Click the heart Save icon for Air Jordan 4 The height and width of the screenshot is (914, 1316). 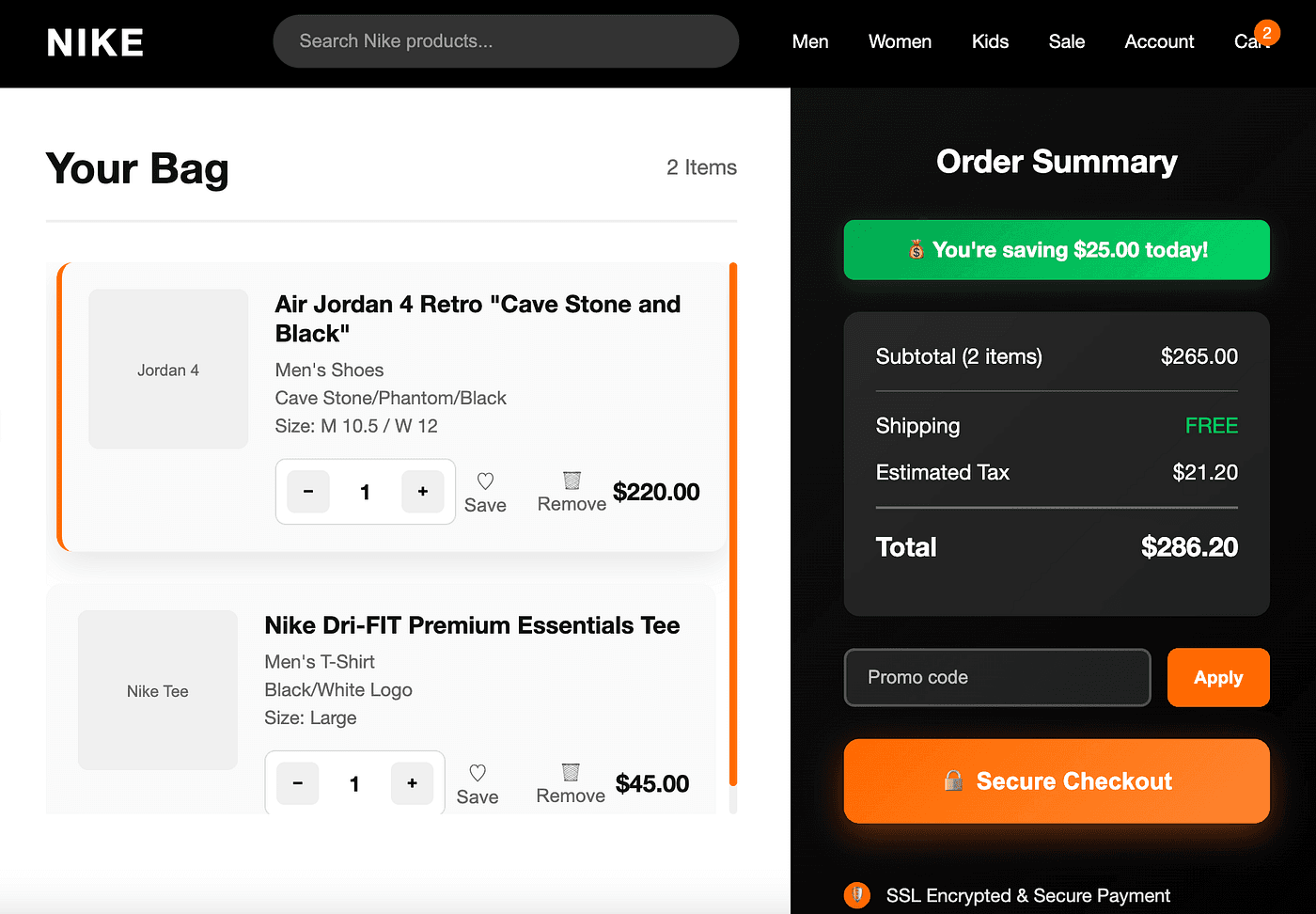485,481
